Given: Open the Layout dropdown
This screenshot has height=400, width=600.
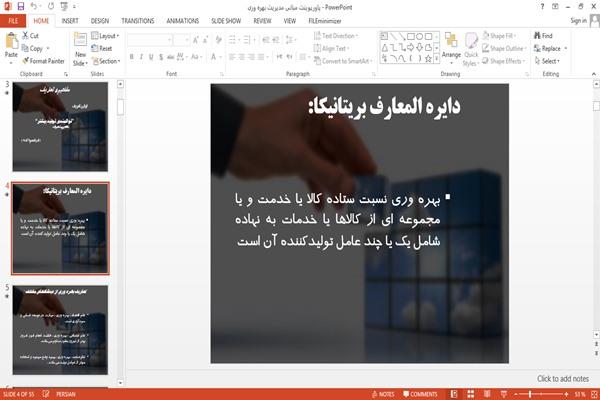Looking at the screenshot, I should [105, 36].
